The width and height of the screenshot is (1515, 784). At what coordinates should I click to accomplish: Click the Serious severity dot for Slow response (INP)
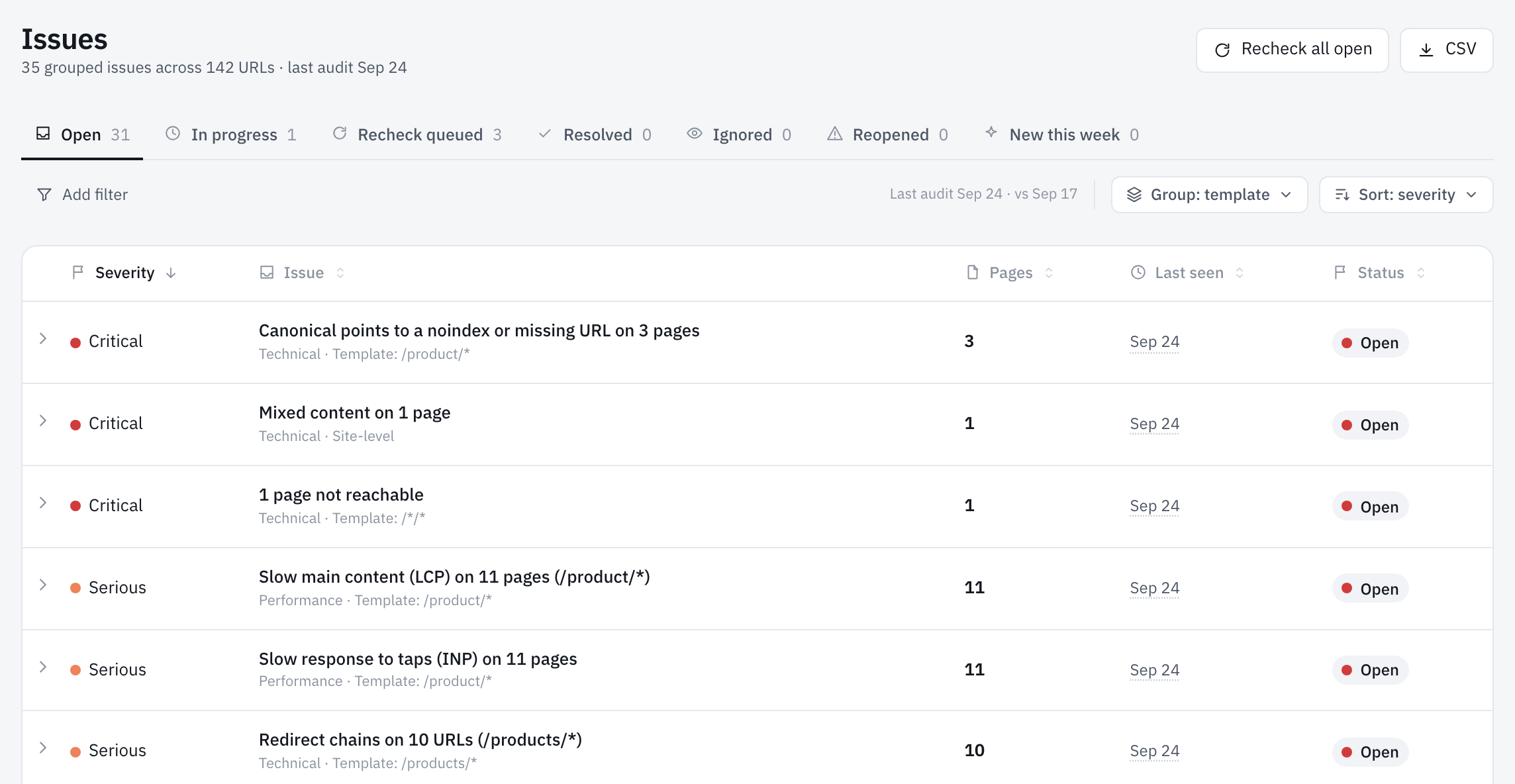pos(75,671)
